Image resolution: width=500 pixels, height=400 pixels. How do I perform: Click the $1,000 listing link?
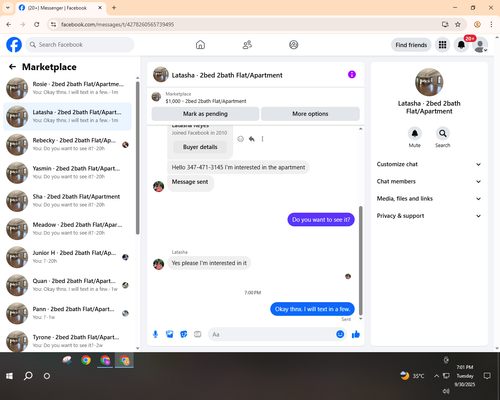(206, 101)
